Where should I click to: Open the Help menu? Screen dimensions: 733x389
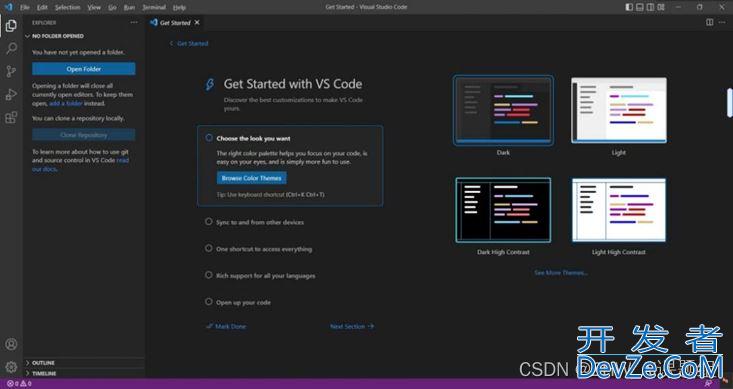[x=179, y=7]
